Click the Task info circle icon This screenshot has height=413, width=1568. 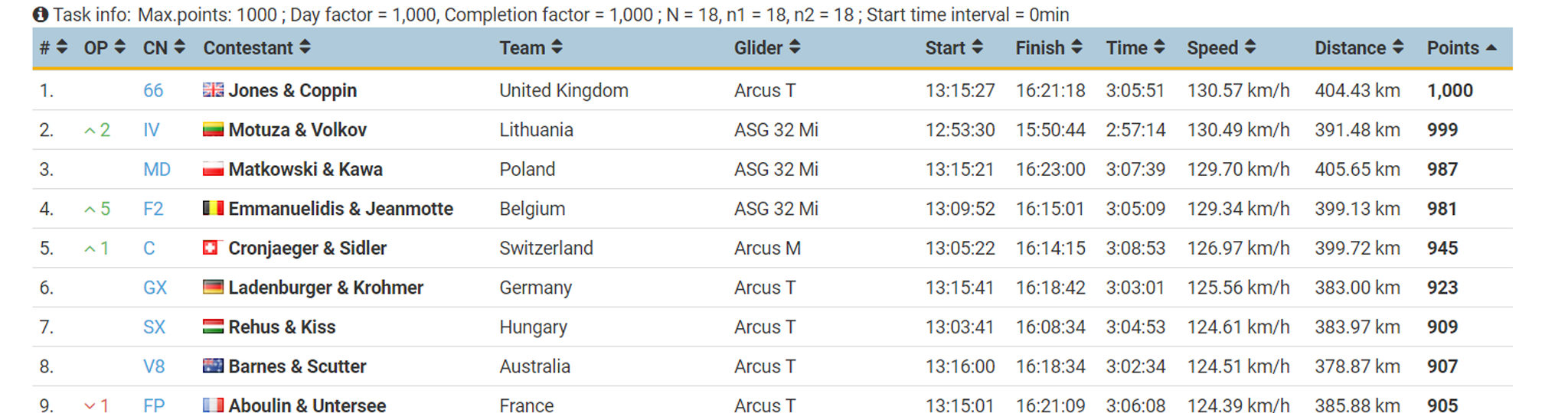pyautogui.click(x=41, y=15)
